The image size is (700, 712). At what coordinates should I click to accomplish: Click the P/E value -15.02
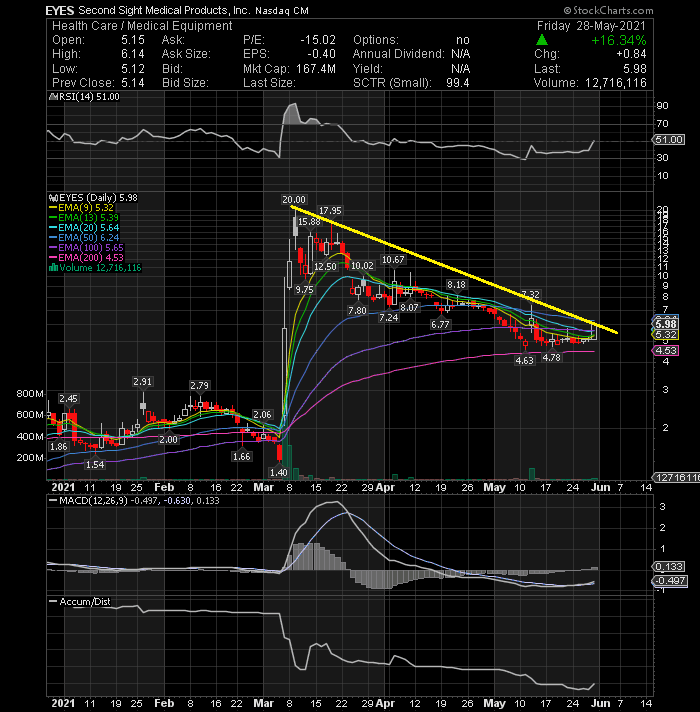click(318, 40)
